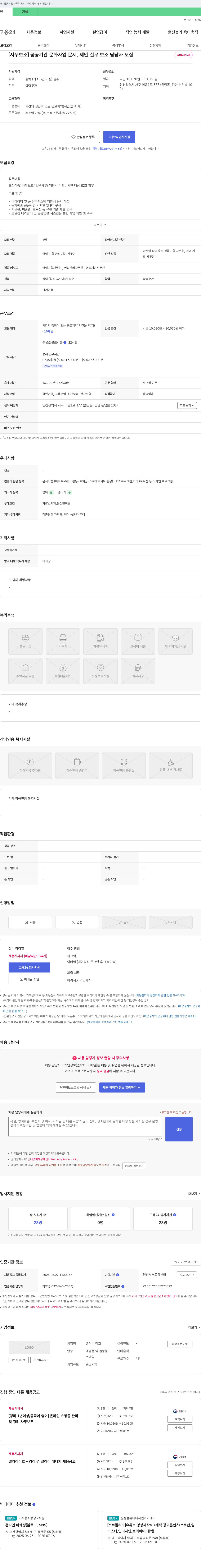This screenshot has height=1568, width=201.
Task: Select the 교육비 지원 welfare icon
Action: click(138, 642)
